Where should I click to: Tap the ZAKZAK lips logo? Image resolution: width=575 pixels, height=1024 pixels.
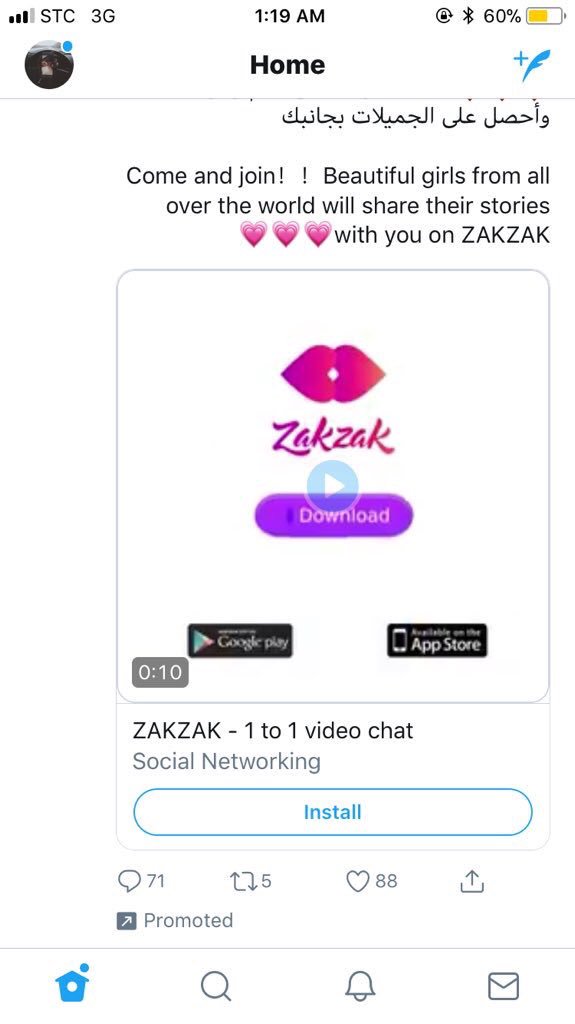point(333,374)
